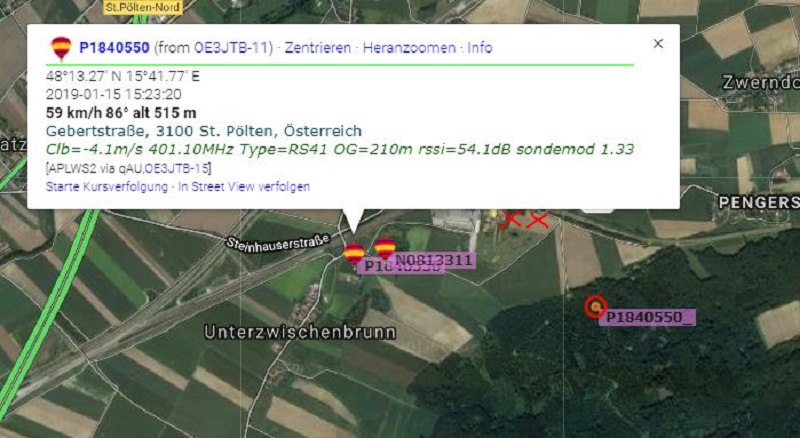This screenshot has width=800, height=438.
Task: Open the Info link in popup
Action: pos(480,48)
